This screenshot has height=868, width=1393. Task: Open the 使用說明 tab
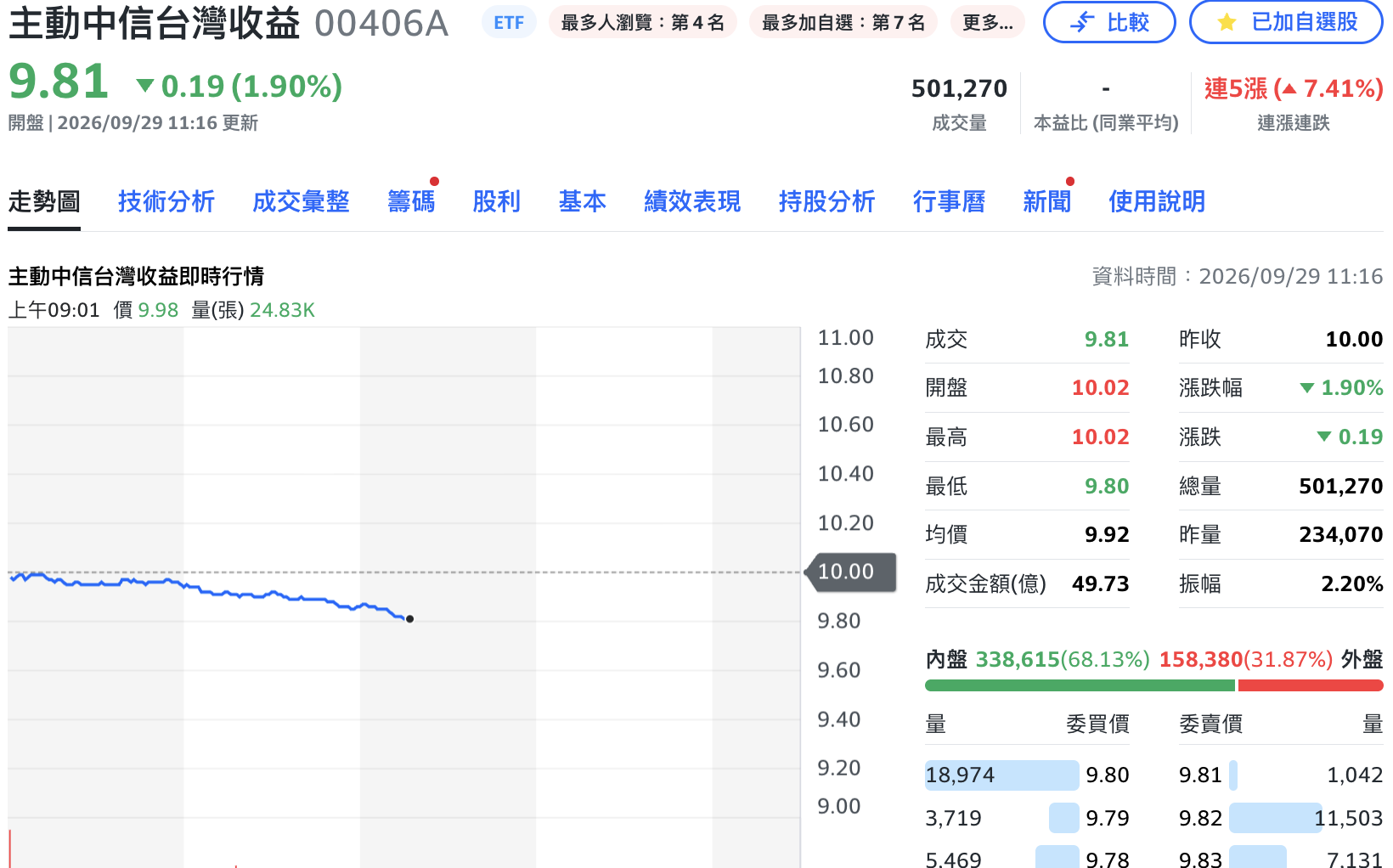pos(1157,202)
